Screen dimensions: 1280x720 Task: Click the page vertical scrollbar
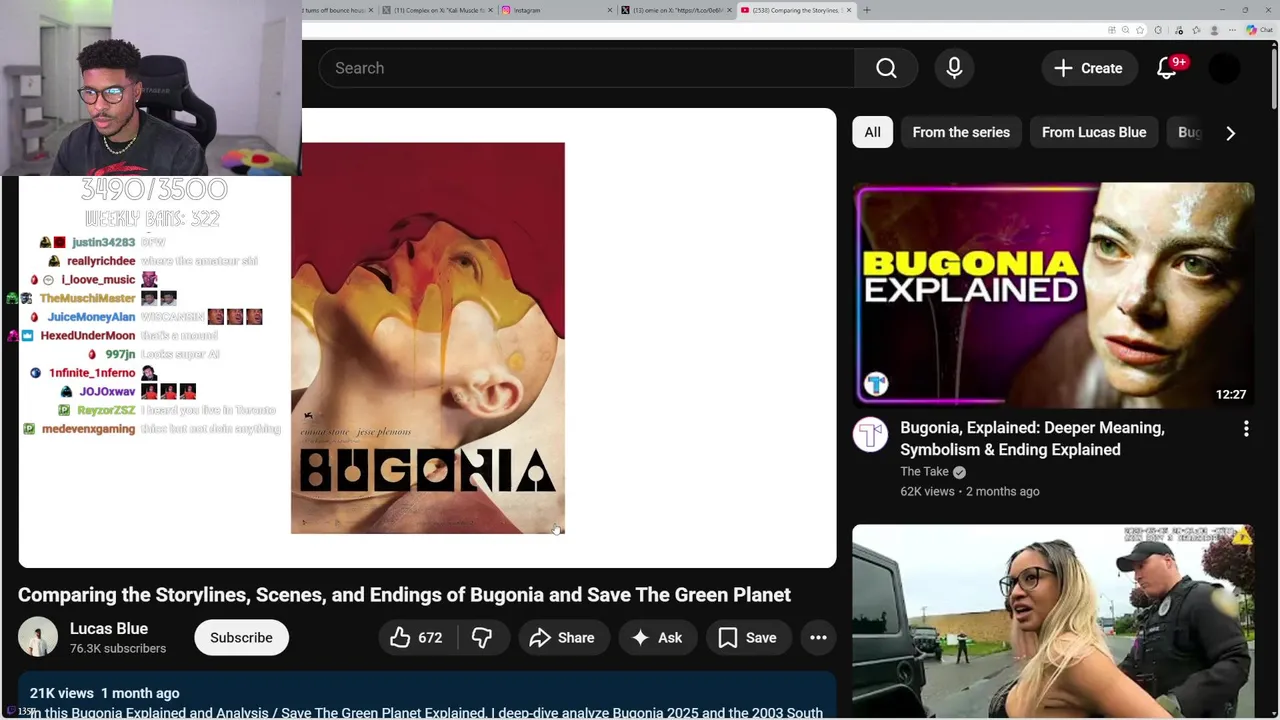click(x=1274, y=80)
